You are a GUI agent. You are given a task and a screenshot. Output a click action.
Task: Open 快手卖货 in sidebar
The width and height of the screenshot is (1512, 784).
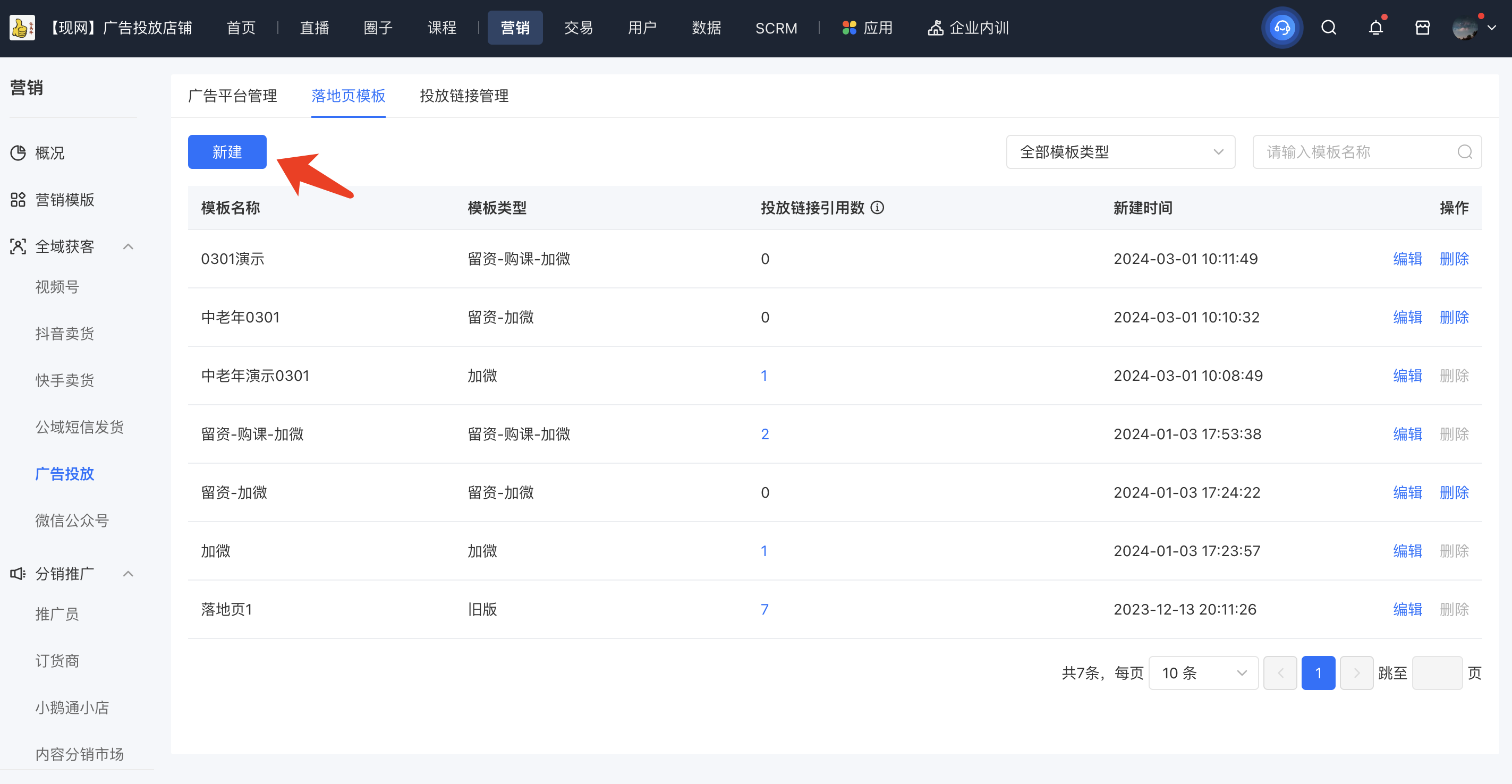[x=65, y=380]
